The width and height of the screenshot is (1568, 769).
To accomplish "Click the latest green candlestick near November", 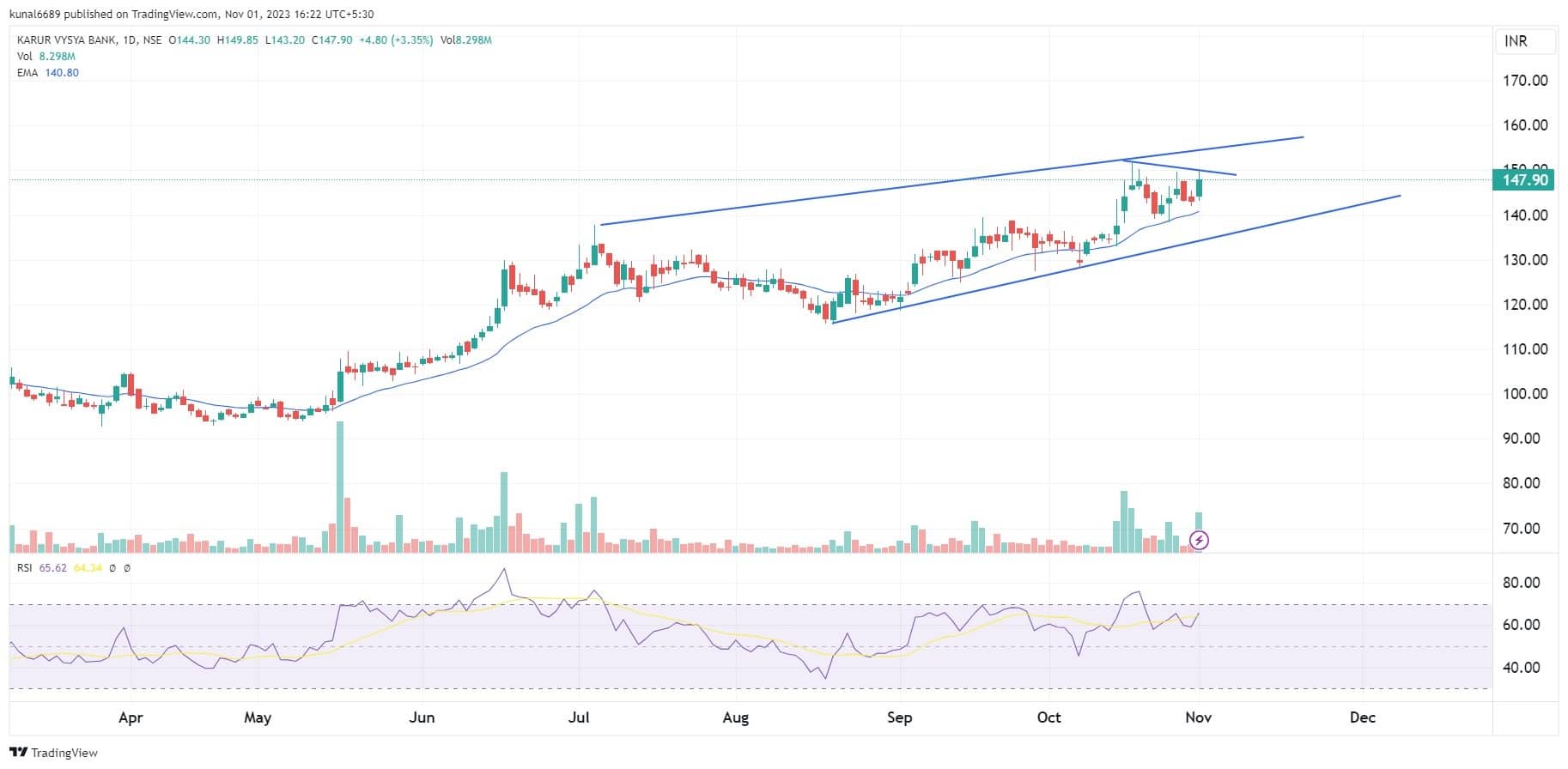I will click(x=1199, y=187).
